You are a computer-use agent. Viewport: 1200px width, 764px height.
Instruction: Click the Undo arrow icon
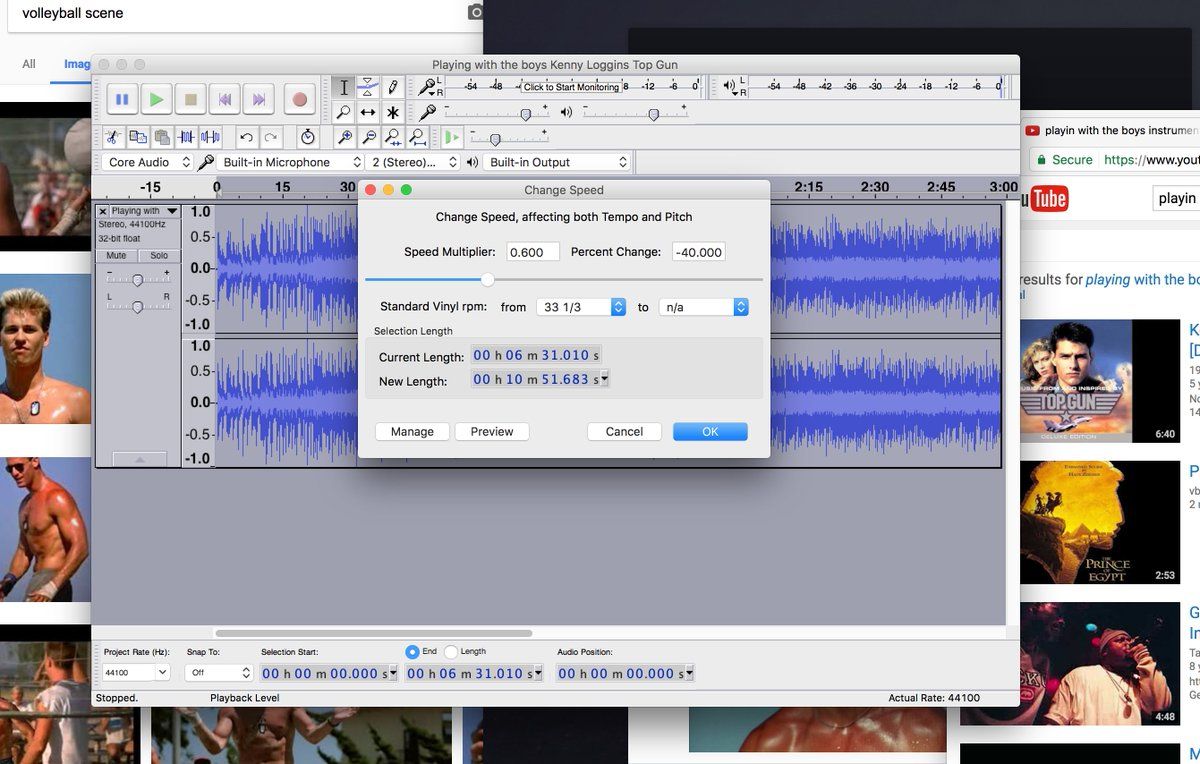pos(246,137)
